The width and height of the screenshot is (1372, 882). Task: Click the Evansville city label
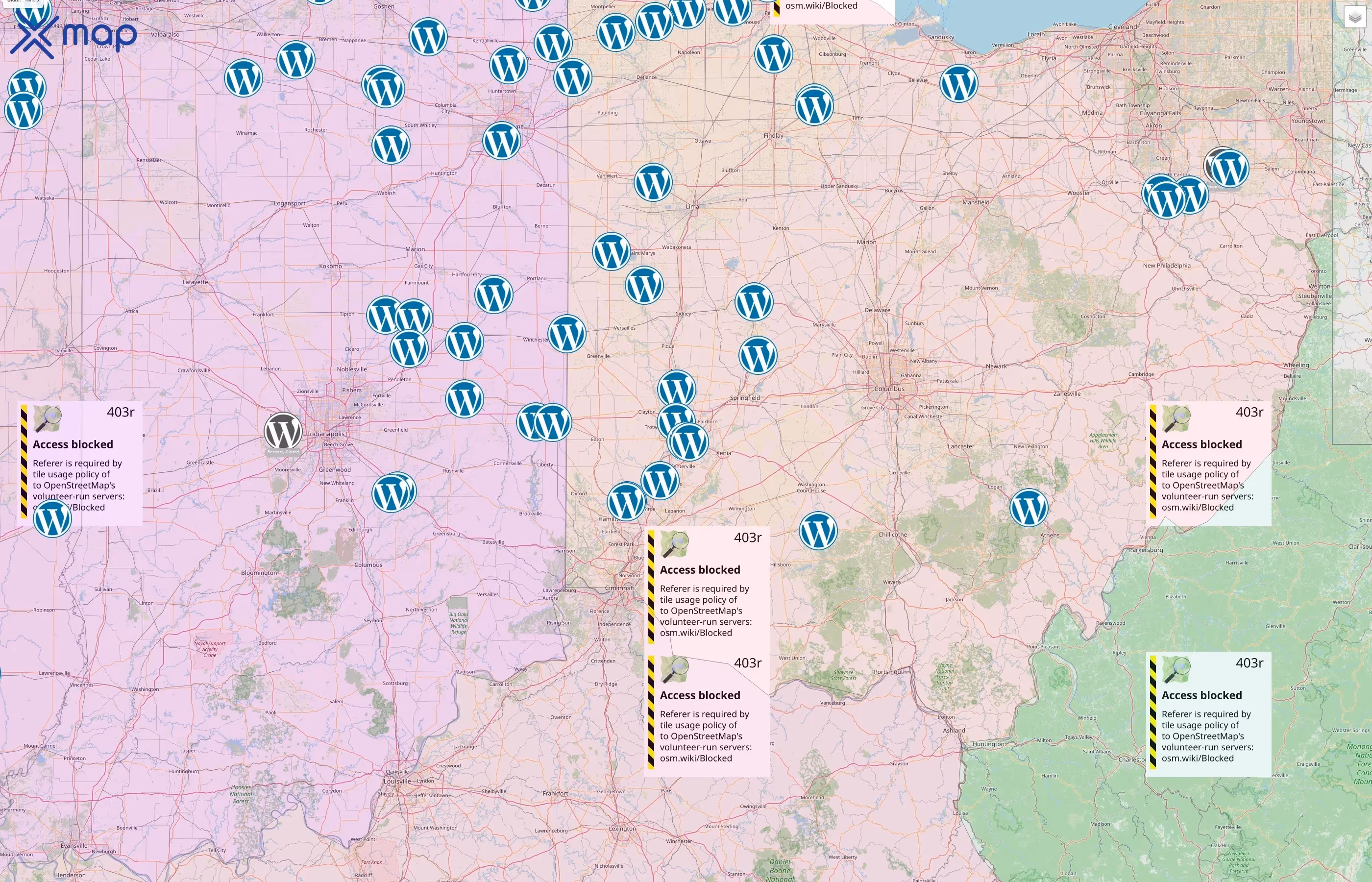pyautogui.click(x=74, y=845)
